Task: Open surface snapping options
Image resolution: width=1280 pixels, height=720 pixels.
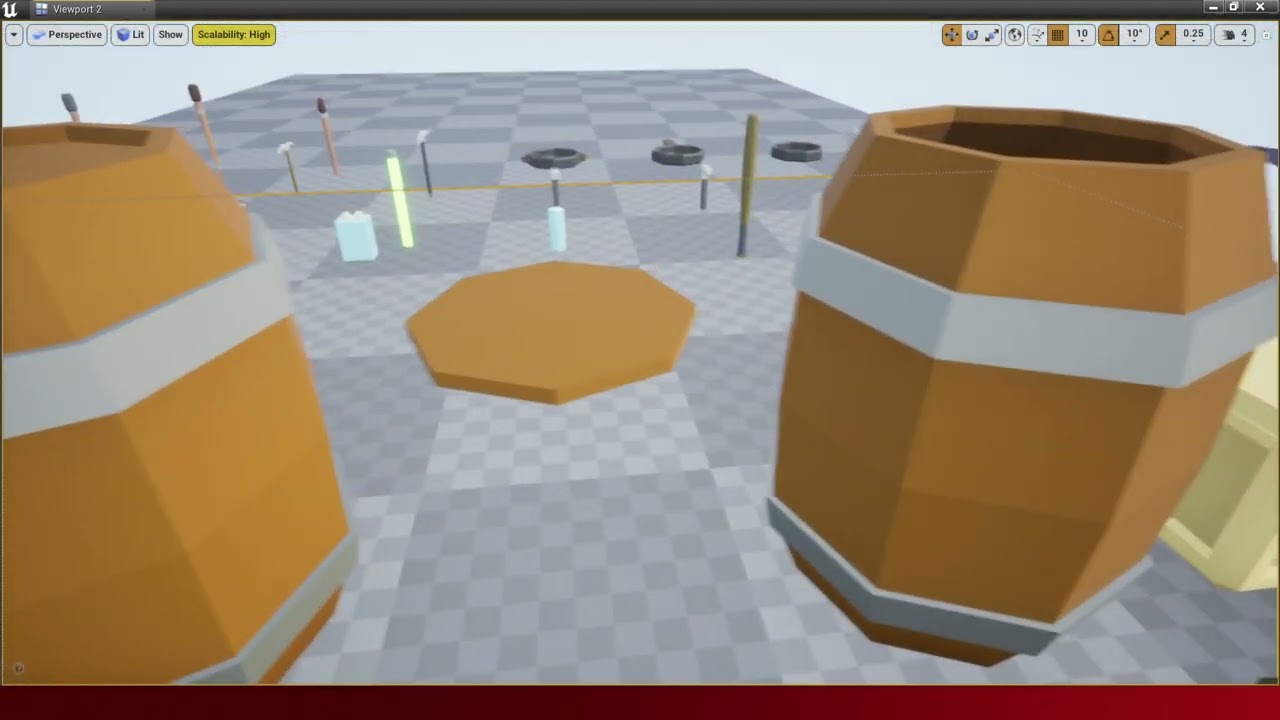Action: [1038, 35]
